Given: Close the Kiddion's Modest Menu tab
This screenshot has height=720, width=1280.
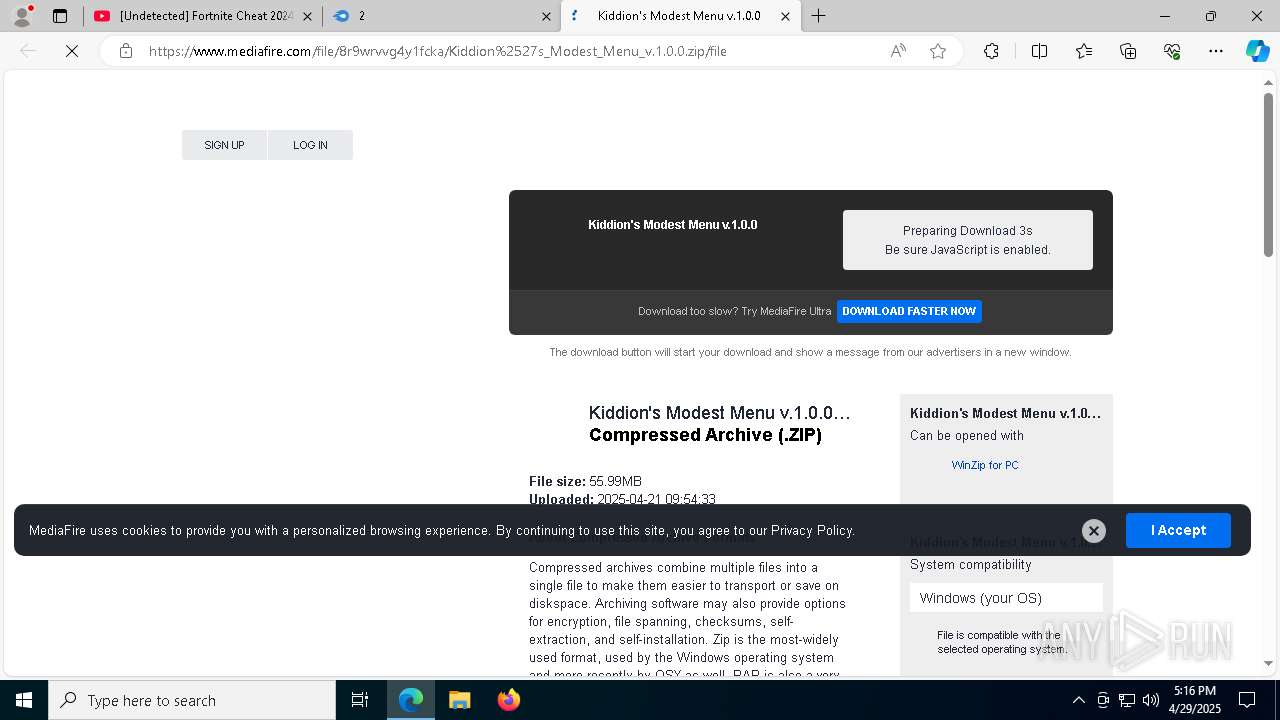Looking at the screenshot, I should pos(785,16).
